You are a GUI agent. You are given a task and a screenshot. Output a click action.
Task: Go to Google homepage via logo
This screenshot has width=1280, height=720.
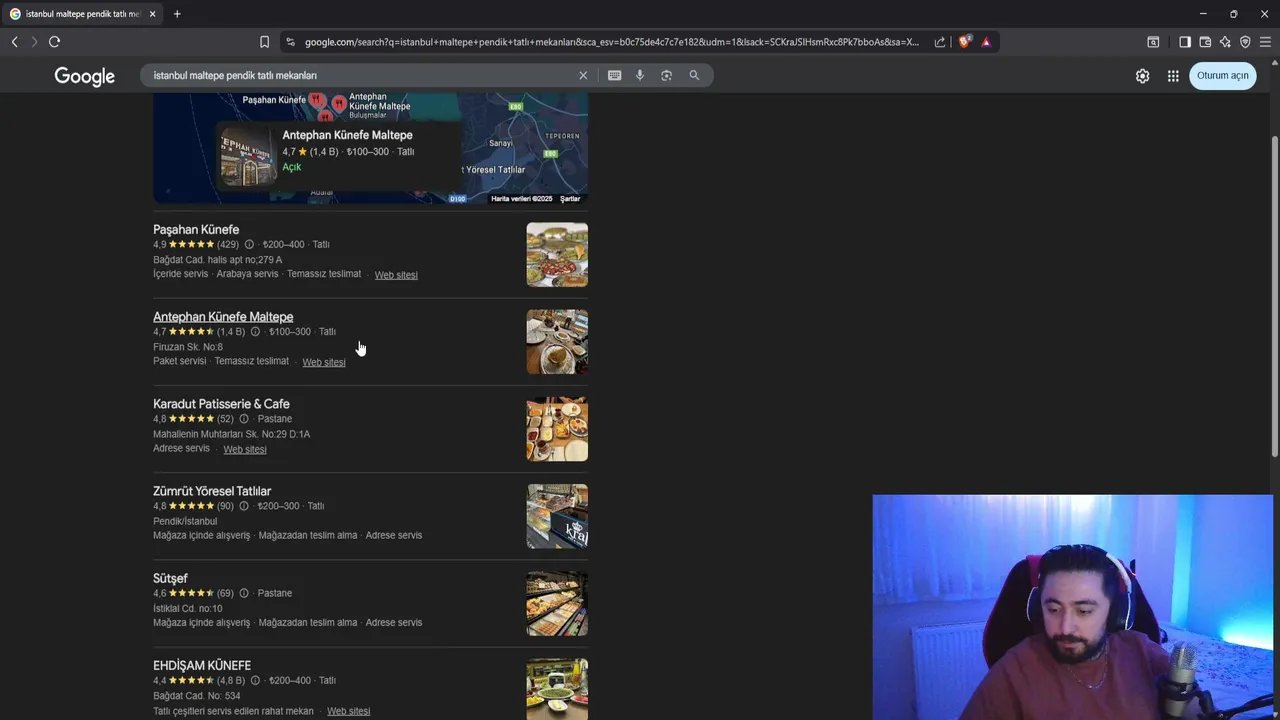[85, 77]
